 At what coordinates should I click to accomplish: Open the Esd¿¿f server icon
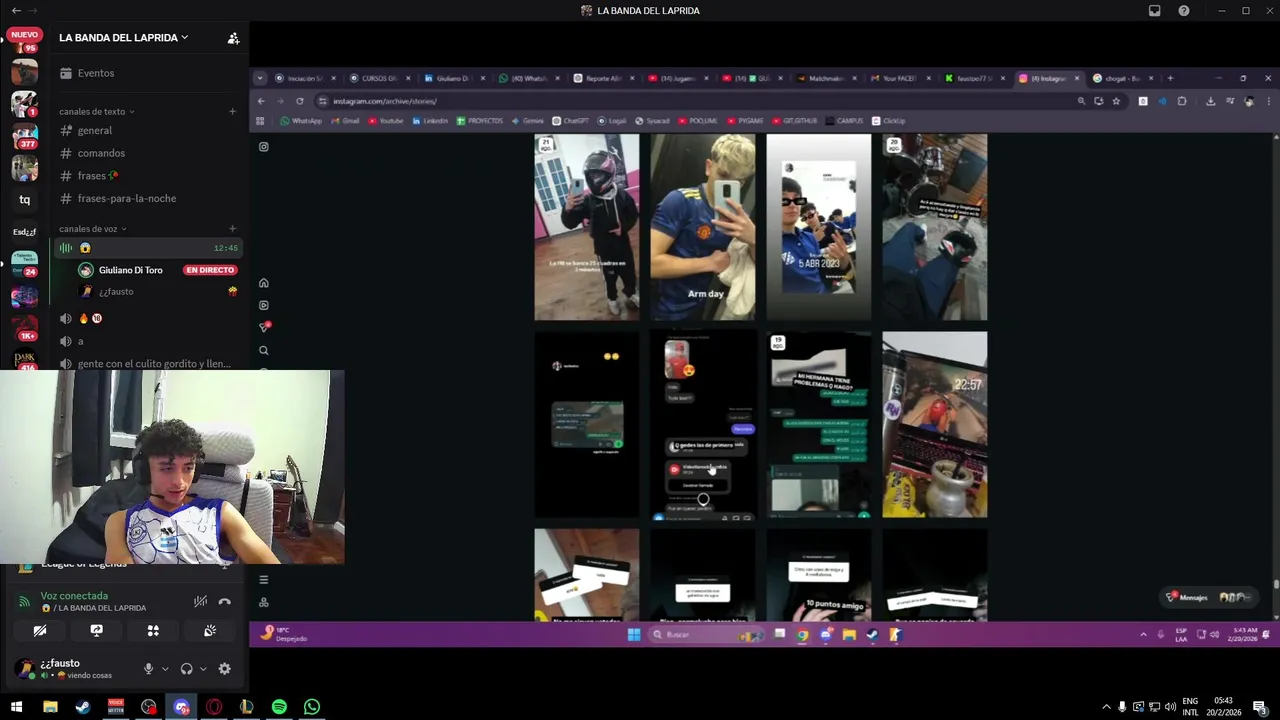coord(24,232)
